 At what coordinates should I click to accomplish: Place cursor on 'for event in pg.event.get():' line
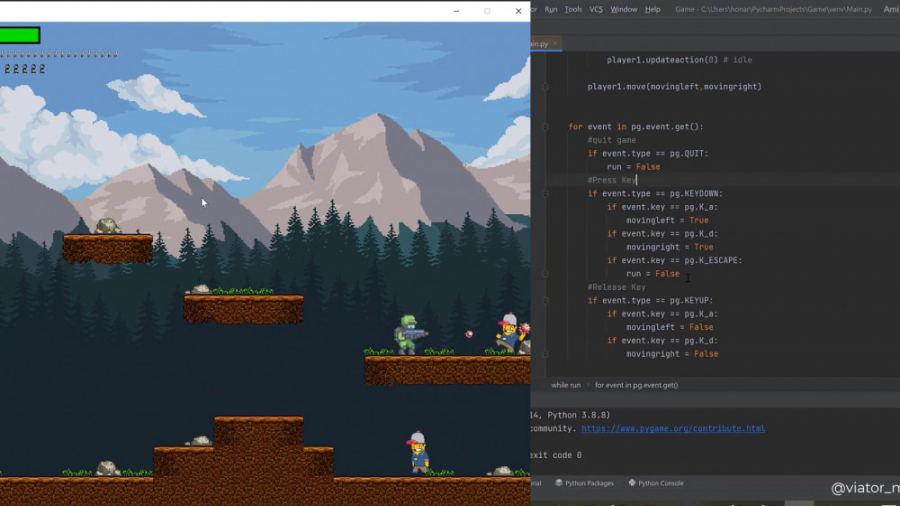(x=635, y=127)
